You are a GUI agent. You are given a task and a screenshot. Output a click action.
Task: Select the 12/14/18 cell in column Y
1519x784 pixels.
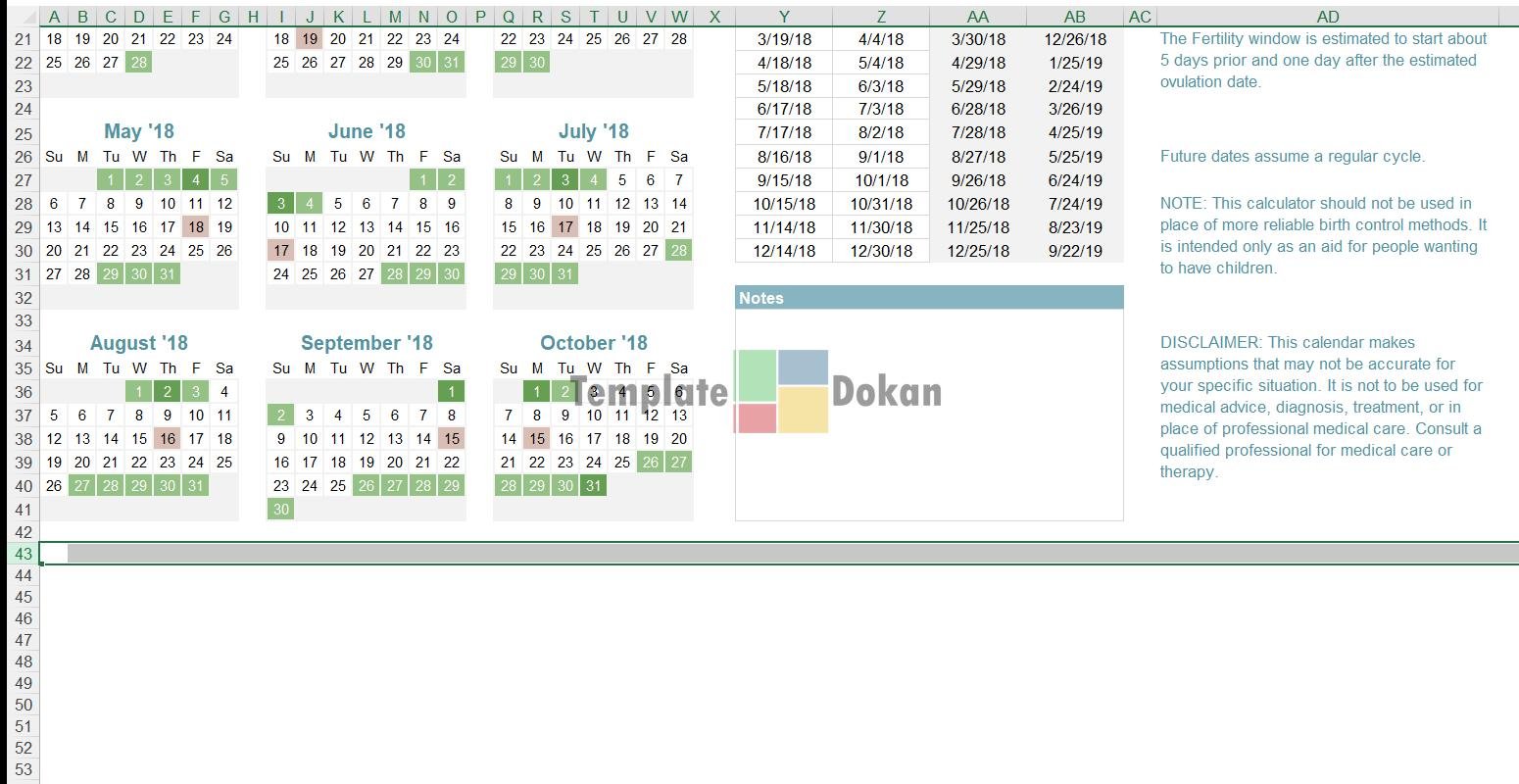point(784,251)
